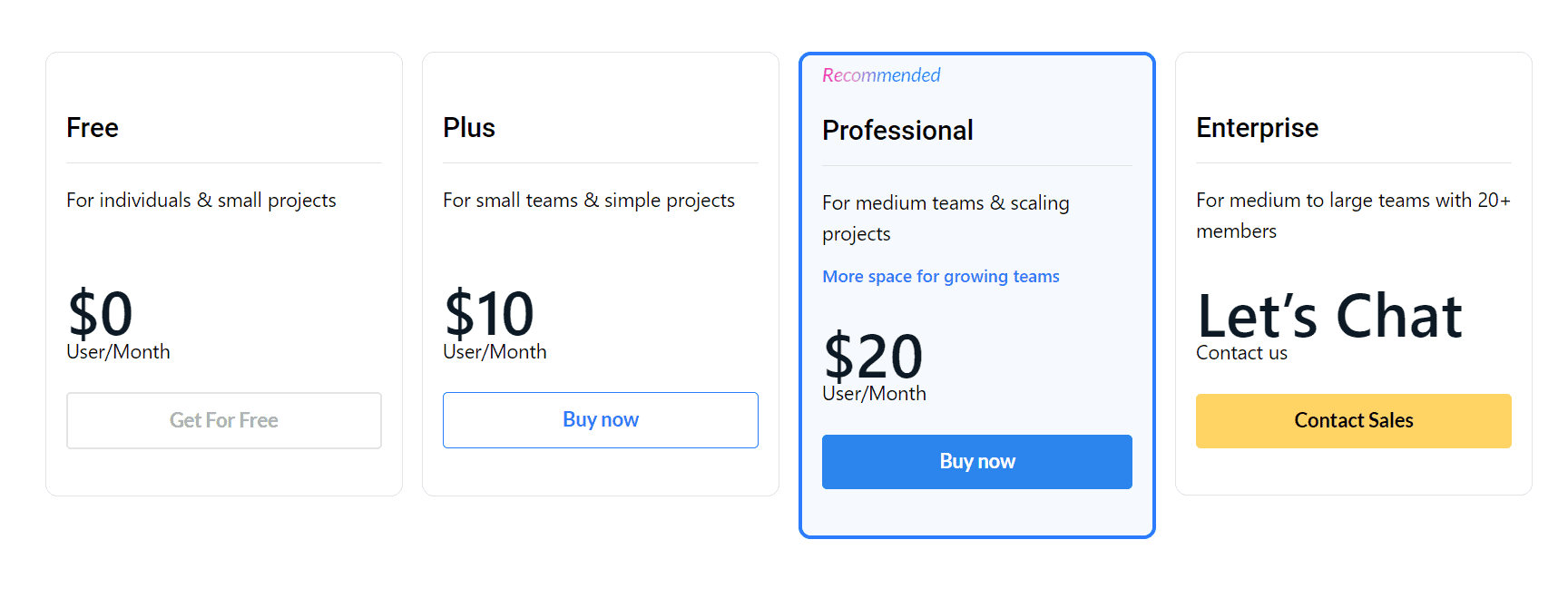
Task: Click the Professional plan title
Action: tap(897, 131)
